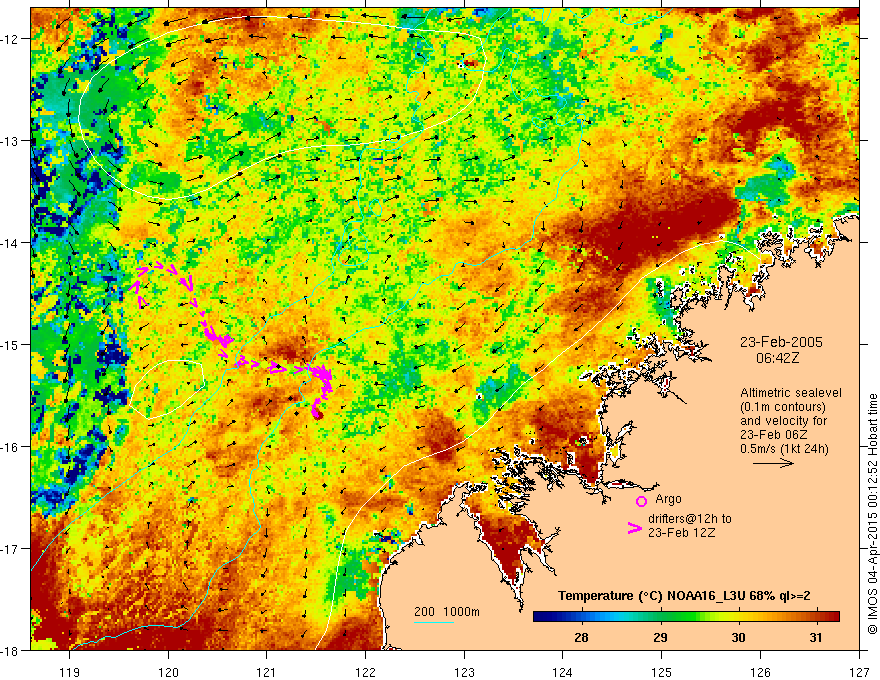The height and width of the screenshot is (680, 880).
Task: Click the 'drifters@12h to' legend label
Action: click(x=690, y=519)
